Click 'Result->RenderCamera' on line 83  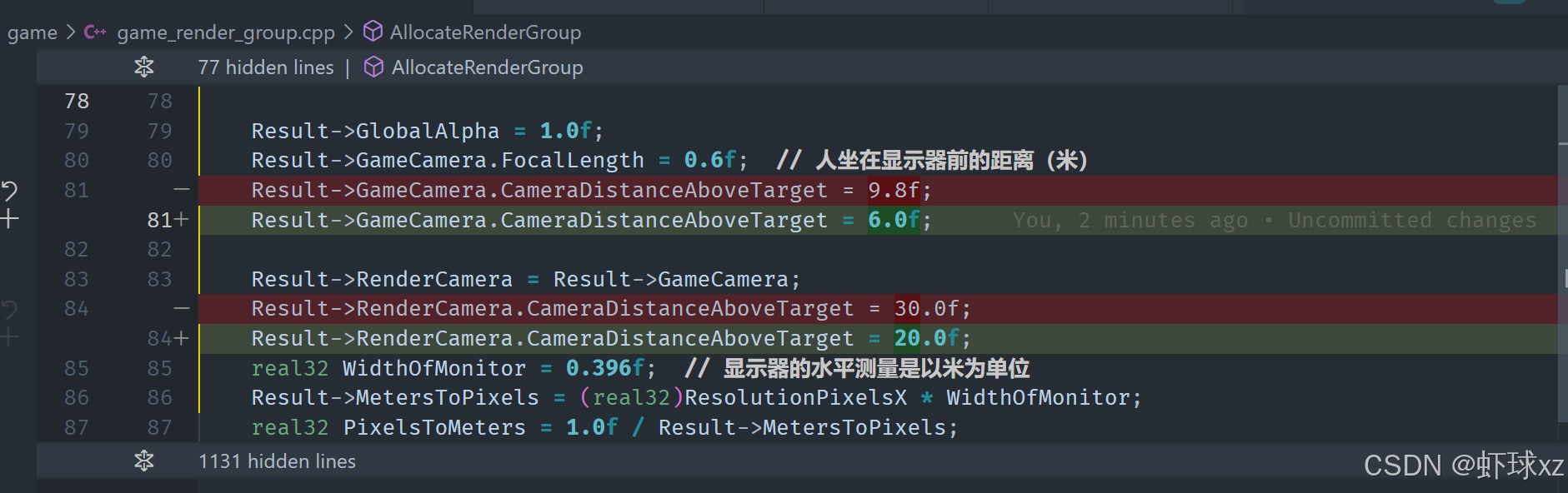(382, 279)
